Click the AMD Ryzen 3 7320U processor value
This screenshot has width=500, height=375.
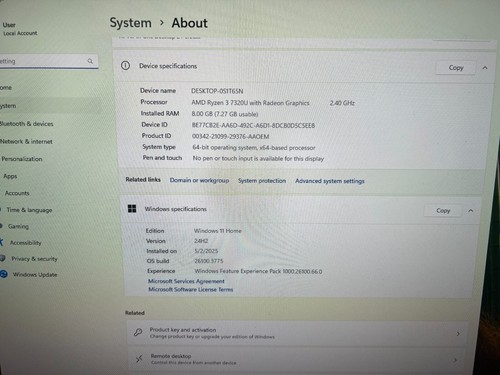[250, 103]
